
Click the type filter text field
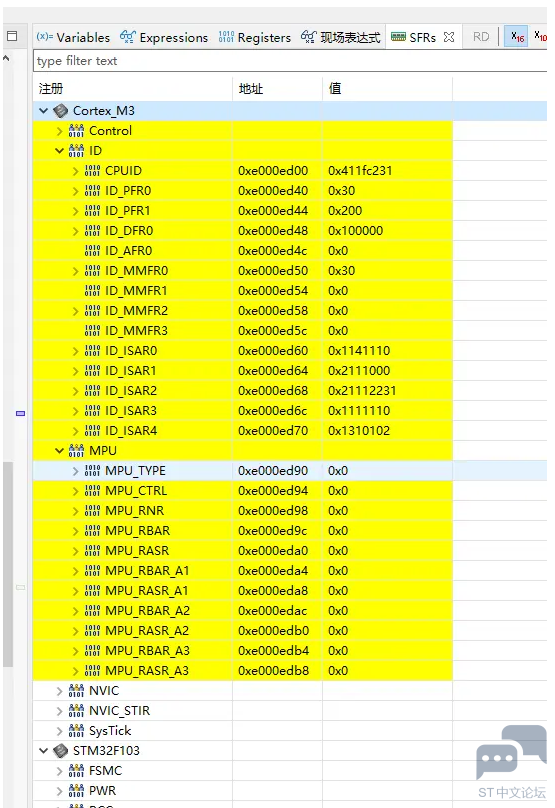point(290,61)
